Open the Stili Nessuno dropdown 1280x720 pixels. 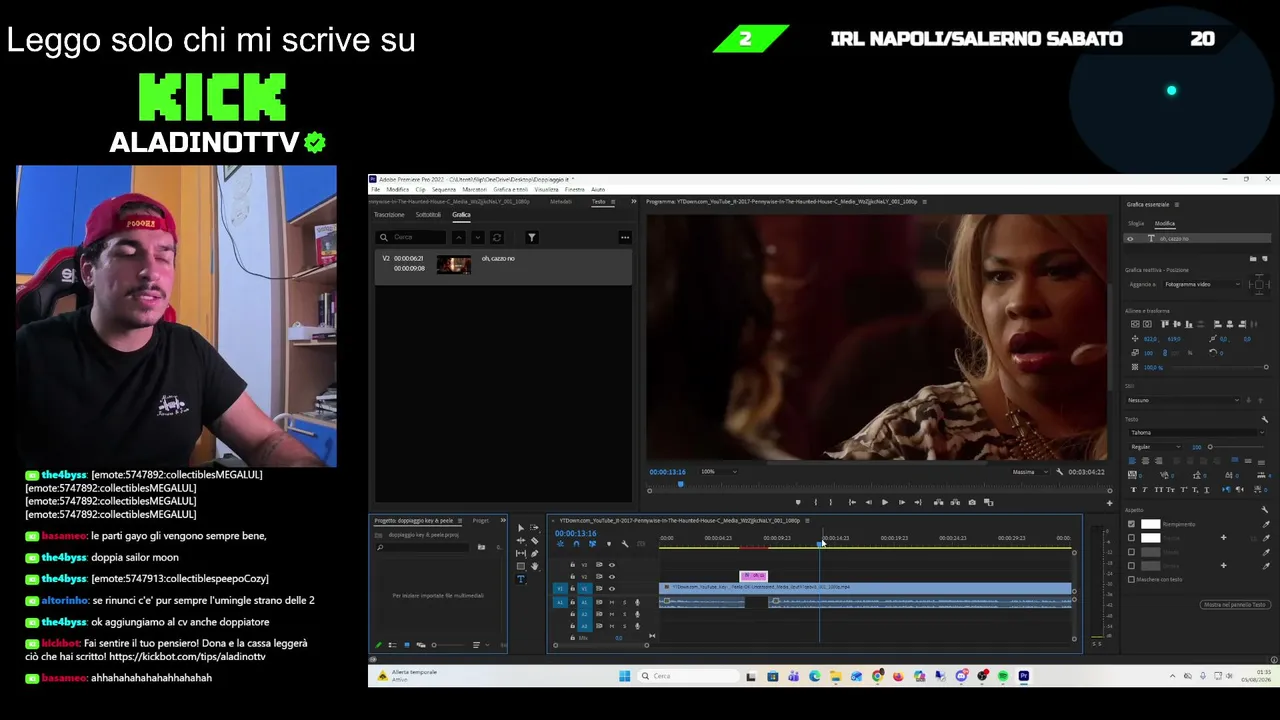(1183, 400)
